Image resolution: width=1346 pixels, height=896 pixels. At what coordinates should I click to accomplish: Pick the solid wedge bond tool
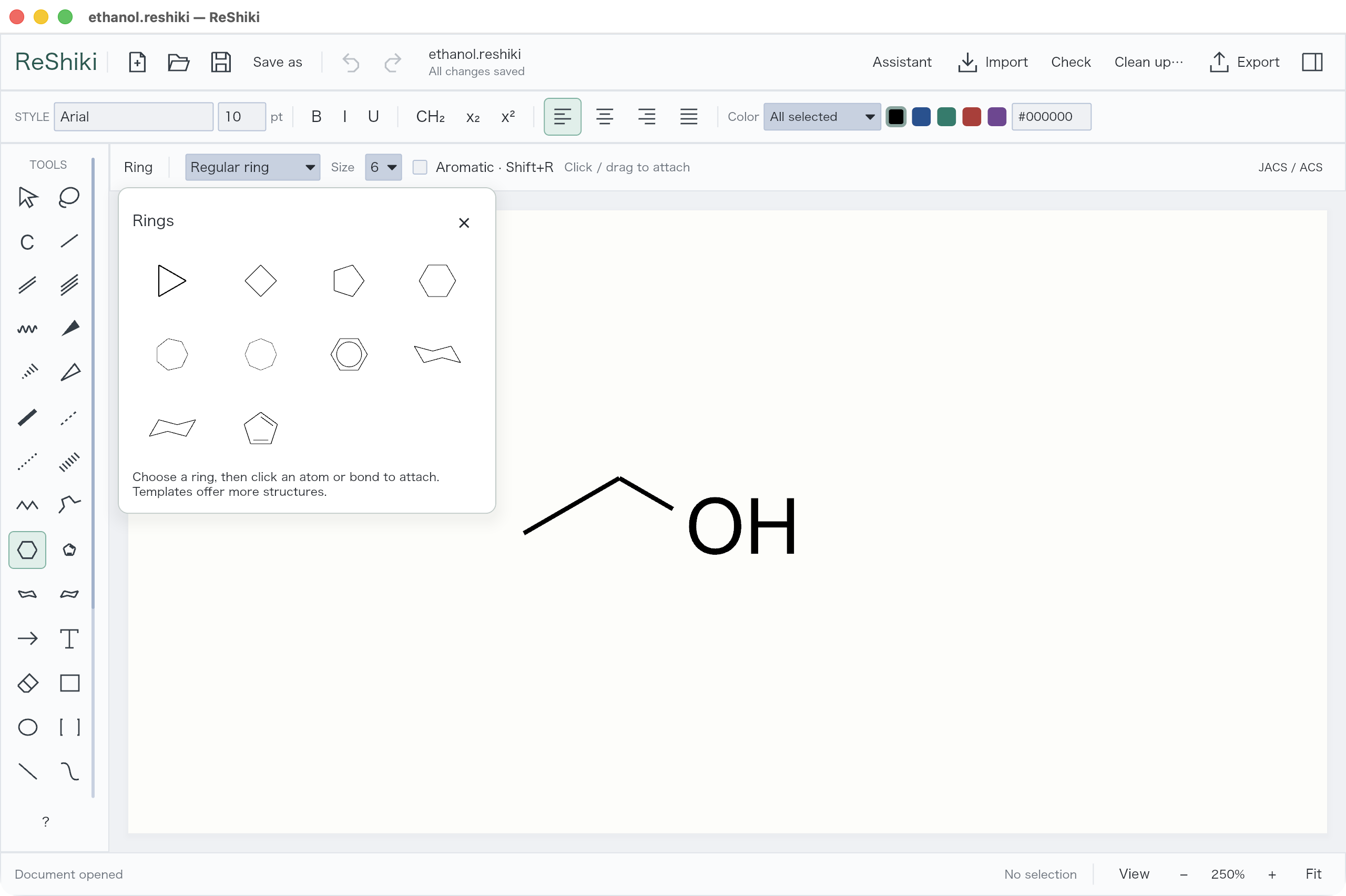(70, 329)
